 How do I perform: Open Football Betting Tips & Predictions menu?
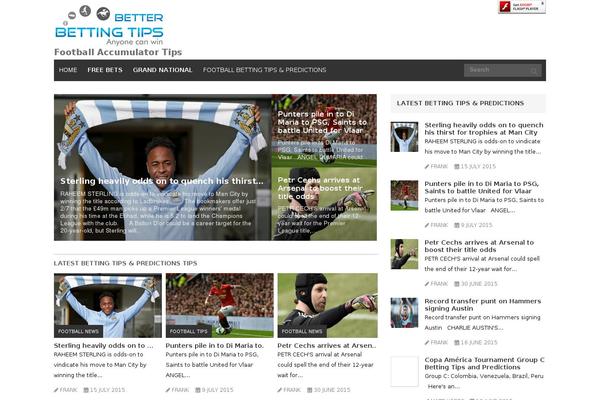[264, 70]
